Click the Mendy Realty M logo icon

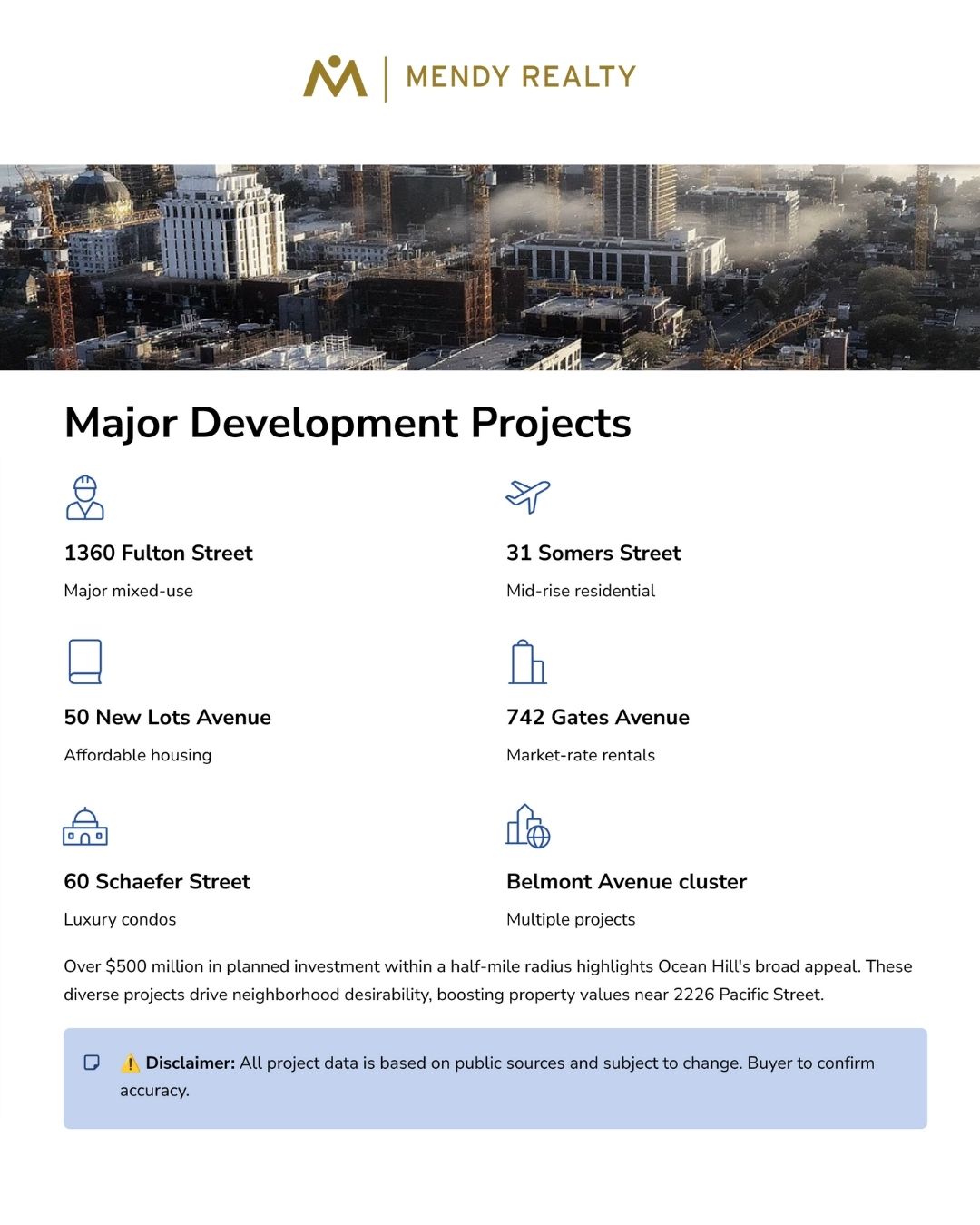[335, 77]
